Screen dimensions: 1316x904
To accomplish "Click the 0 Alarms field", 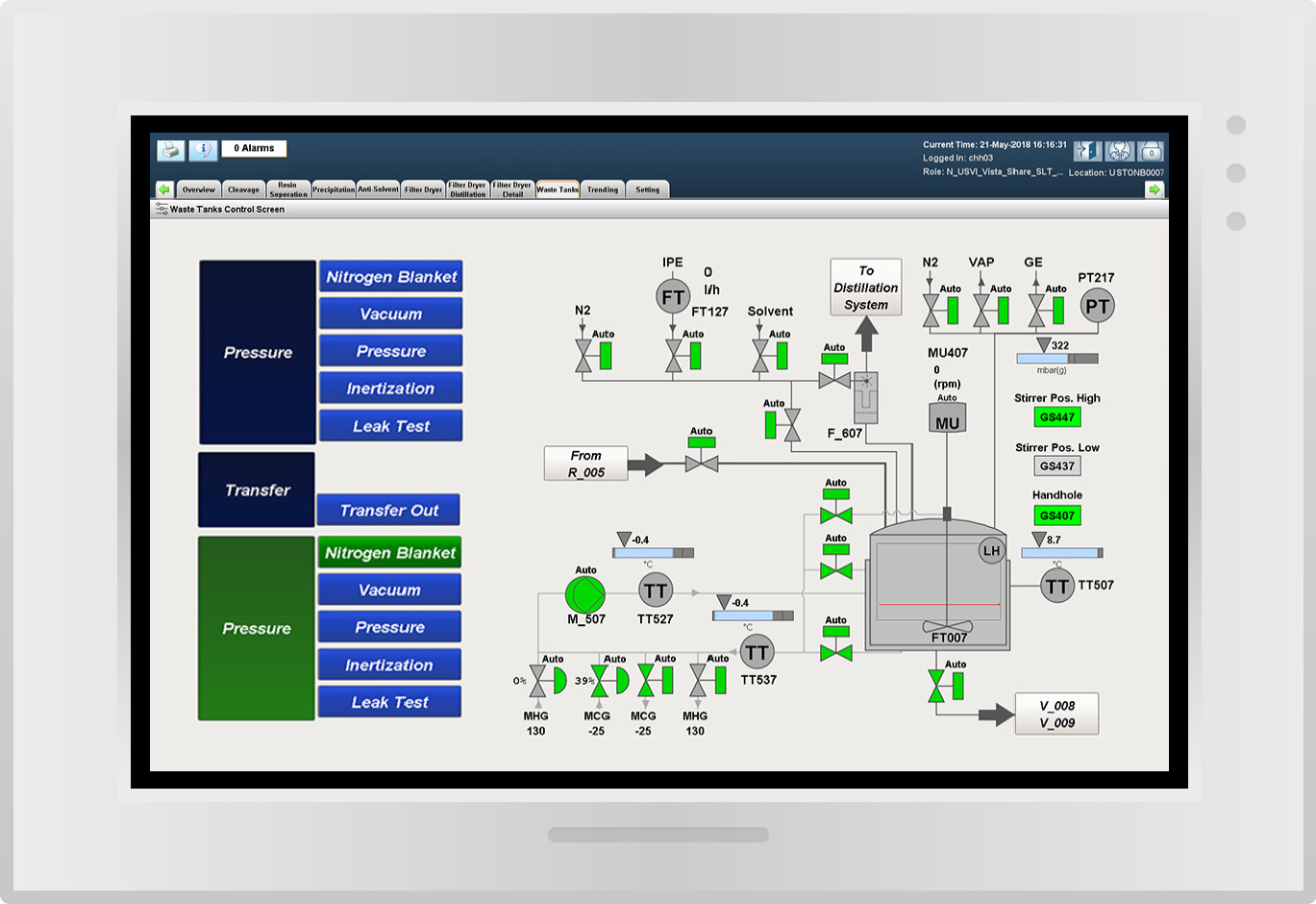I will (x=254, y=148).
